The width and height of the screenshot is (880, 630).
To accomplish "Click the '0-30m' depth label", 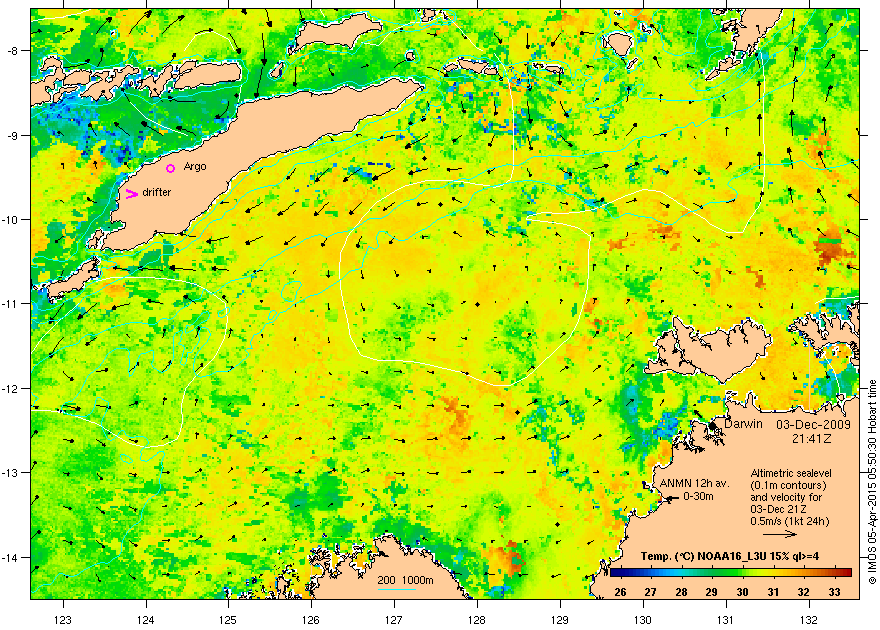I will coord(698,496).
